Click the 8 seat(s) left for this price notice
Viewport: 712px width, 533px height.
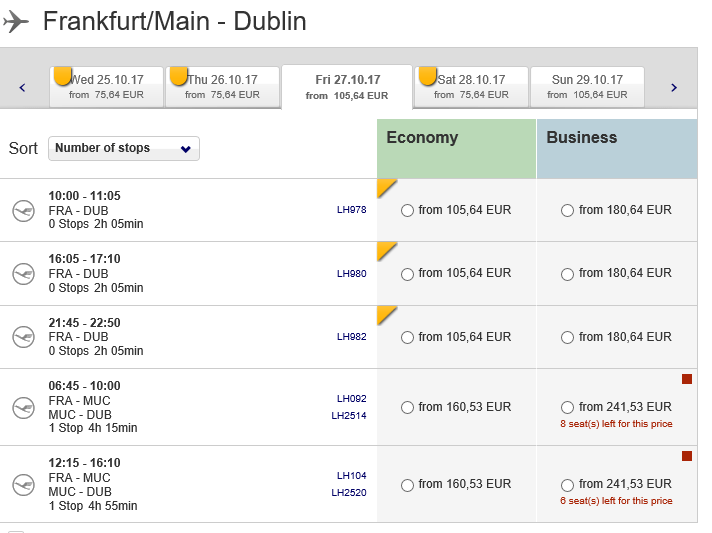click(x=616, y=424)
